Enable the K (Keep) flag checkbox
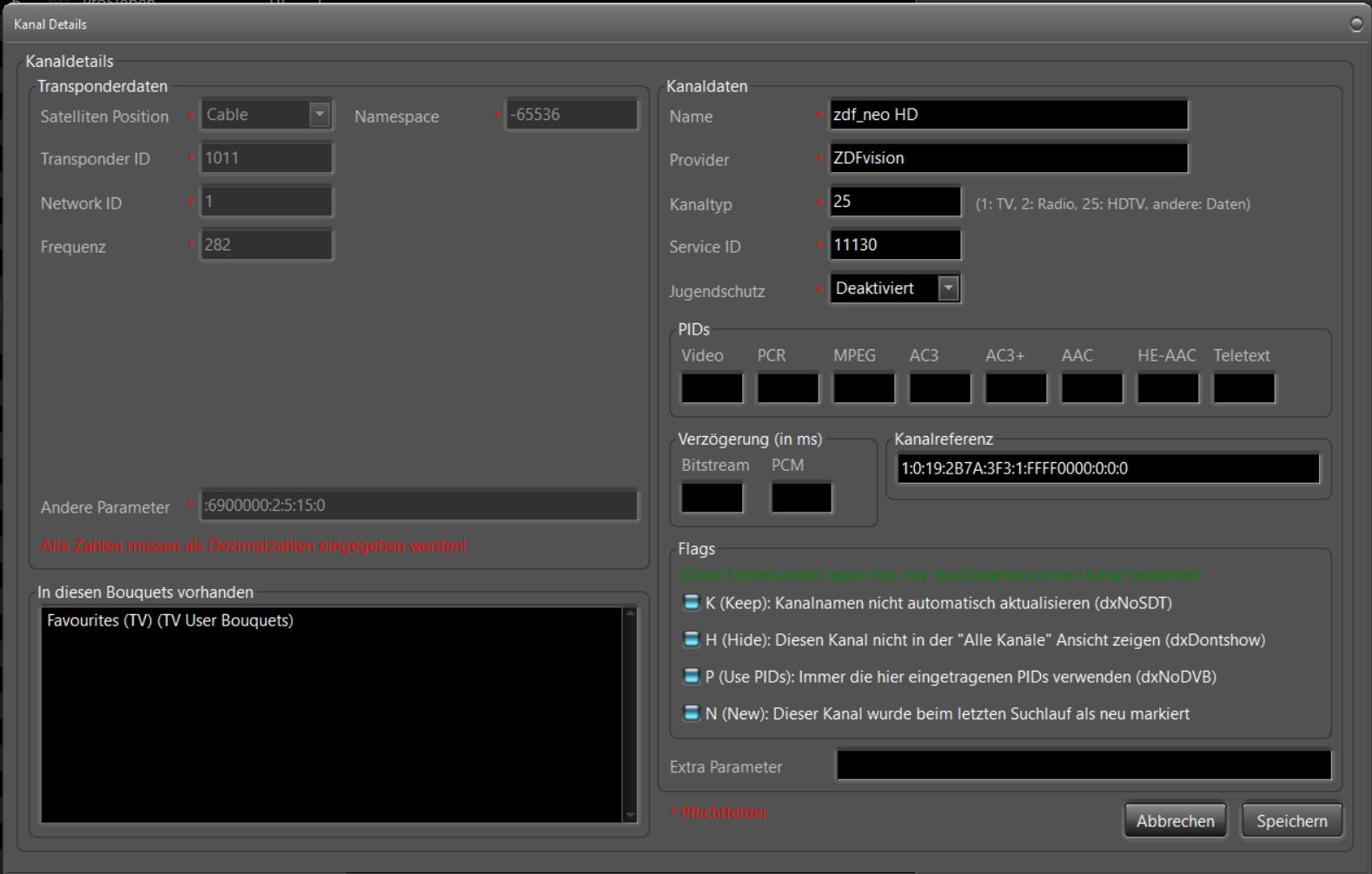This screenshot has width=1372, height=874. coord(692,602)
